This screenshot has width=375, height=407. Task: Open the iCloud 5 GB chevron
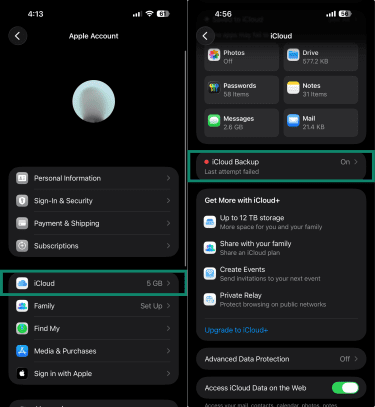(x=168, y=283)
